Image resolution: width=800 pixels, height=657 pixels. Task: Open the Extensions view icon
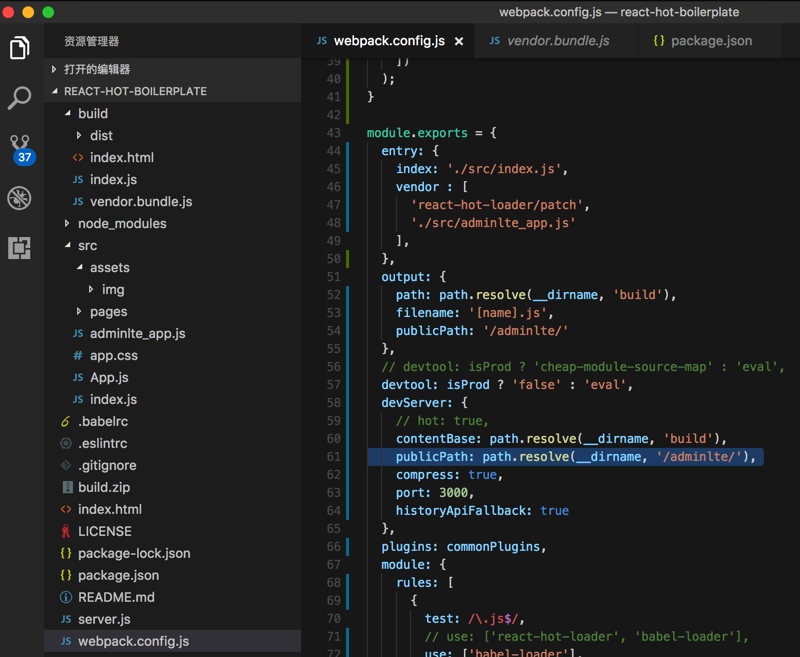point(19,247)
